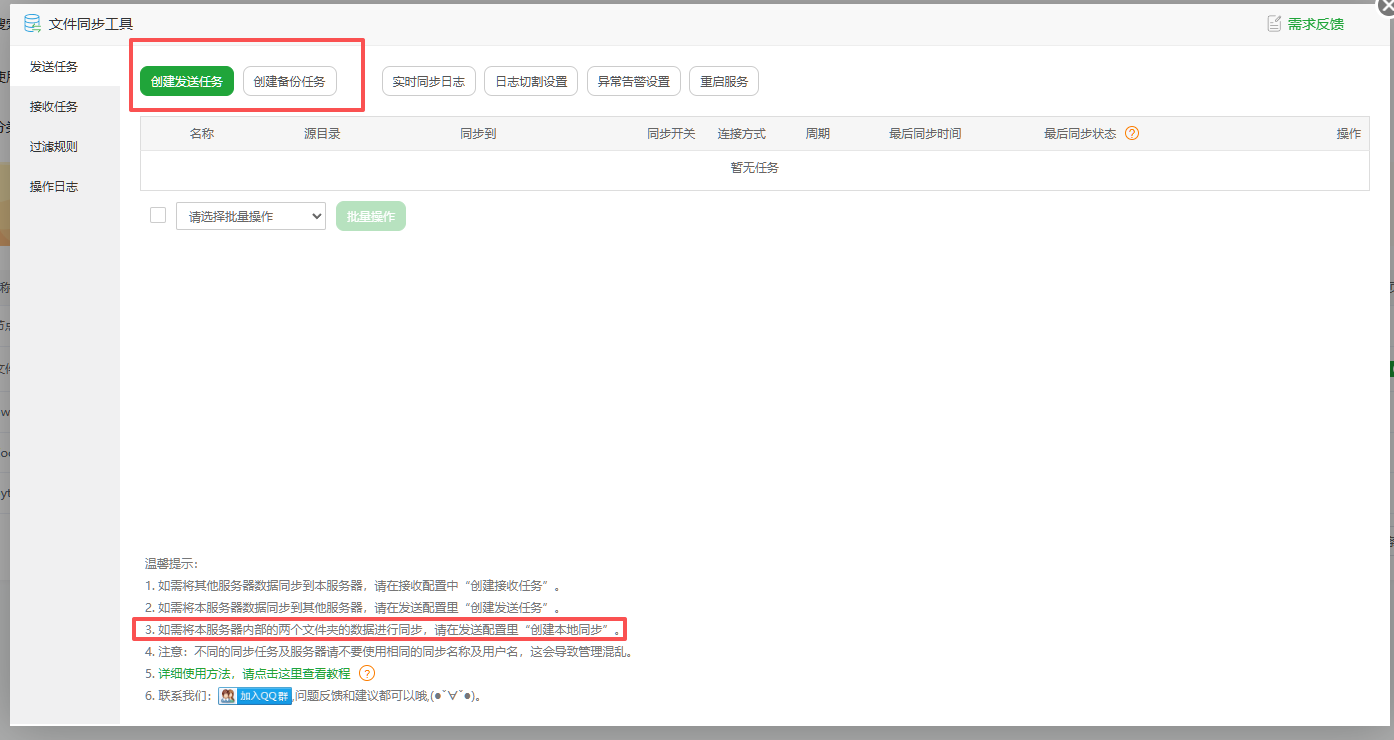Click the file sync tool database icon
1394x740 pixels.
[32, 23]
